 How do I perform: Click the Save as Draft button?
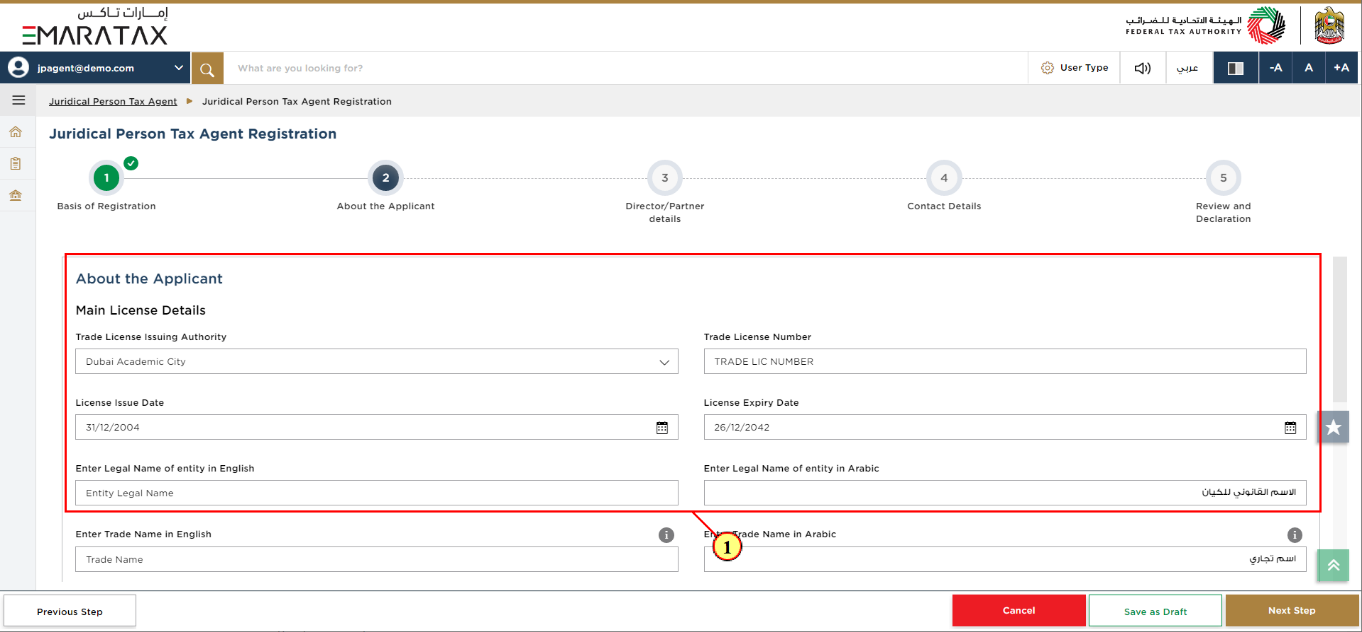coord(1155,611)
